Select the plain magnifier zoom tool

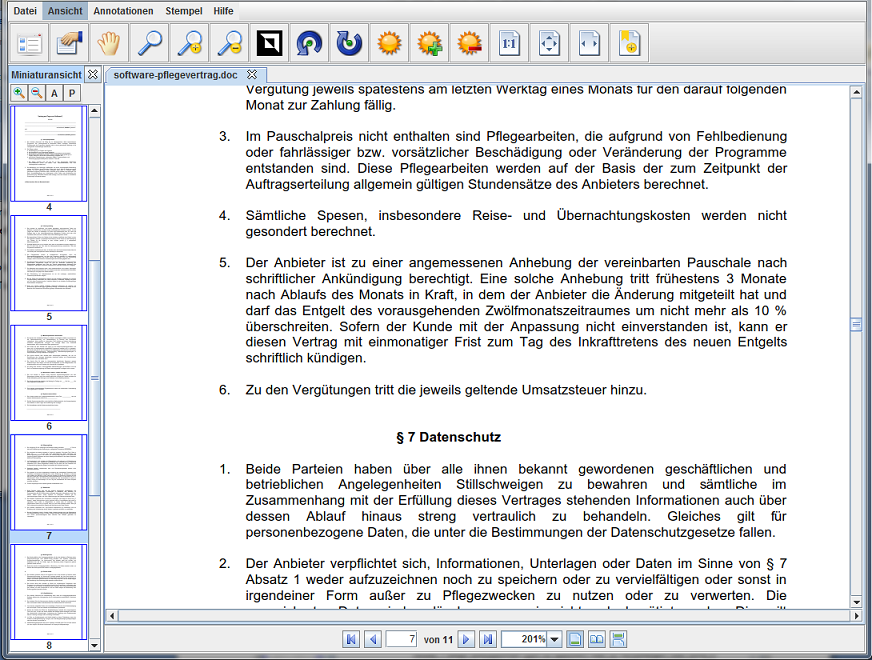pyautogui.click(x=149, y=43)
